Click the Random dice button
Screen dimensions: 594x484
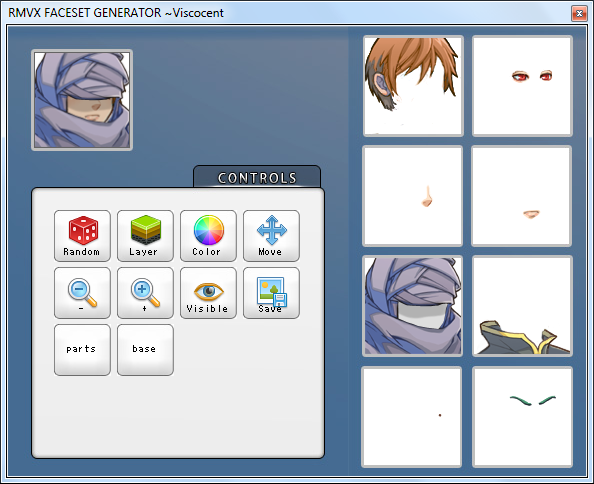tap(82, 236)
